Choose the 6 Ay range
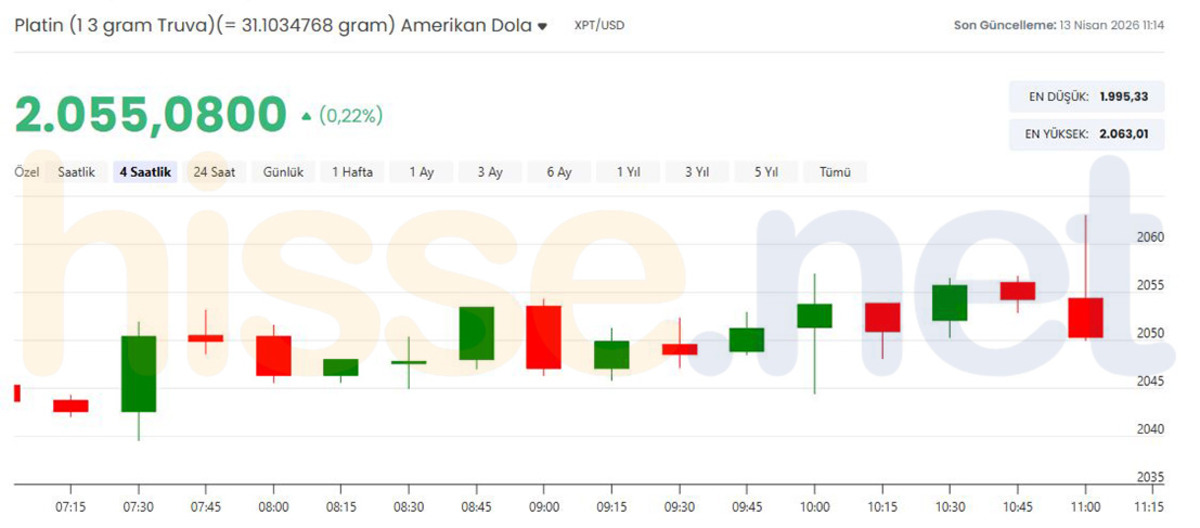Image resolution: width=1200 pixels, height=528 pixels. click(x=559, y=172)
